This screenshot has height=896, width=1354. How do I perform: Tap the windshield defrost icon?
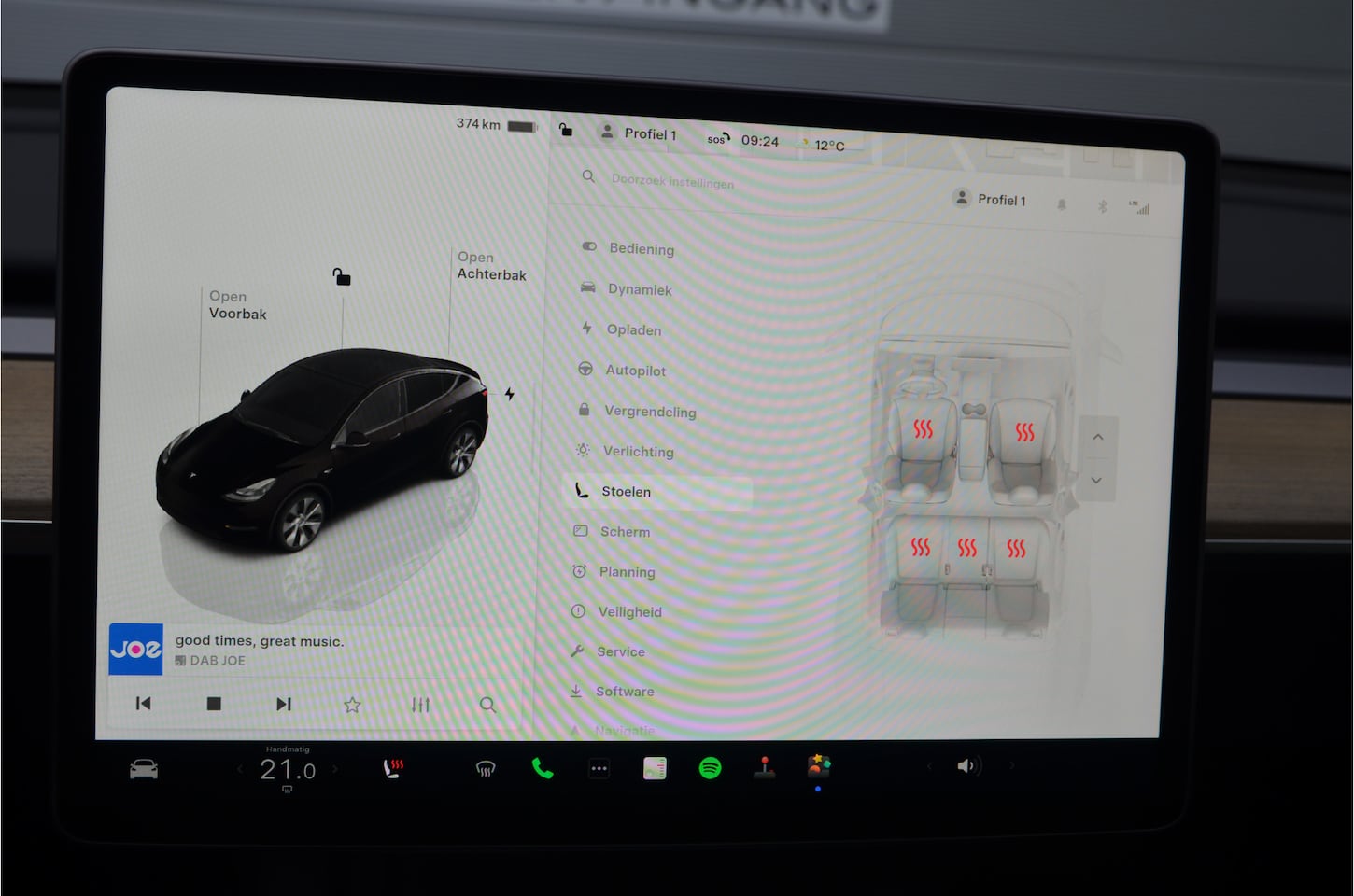(x=485, y=769)
